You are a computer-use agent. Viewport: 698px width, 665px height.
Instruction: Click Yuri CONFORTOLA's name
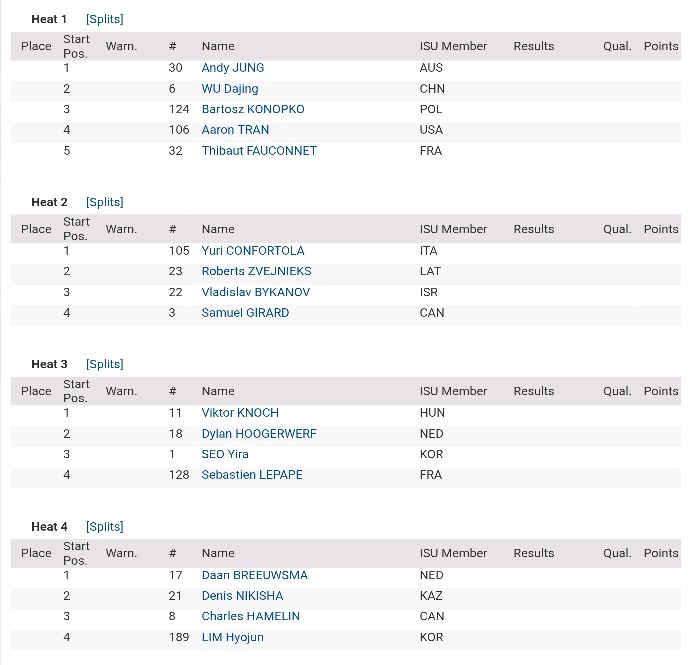click(253, 251)
